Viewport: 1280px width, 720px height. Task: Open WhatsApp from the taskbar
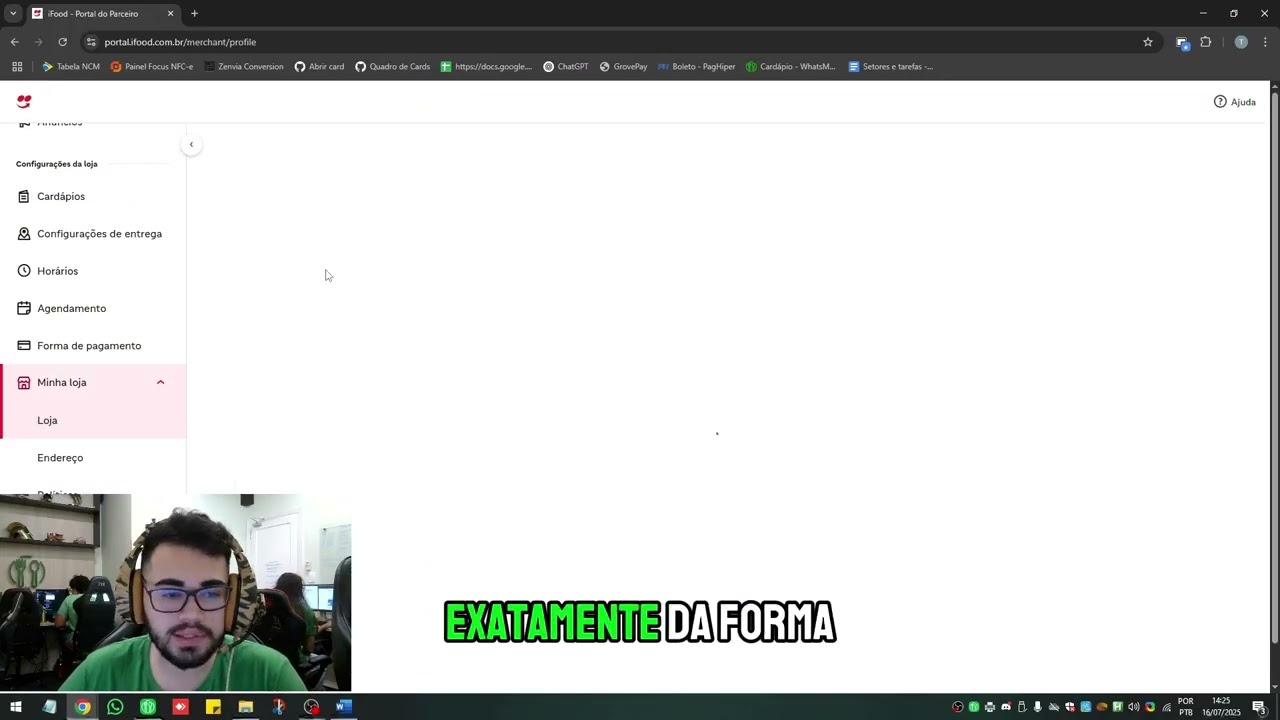[115, 707]
